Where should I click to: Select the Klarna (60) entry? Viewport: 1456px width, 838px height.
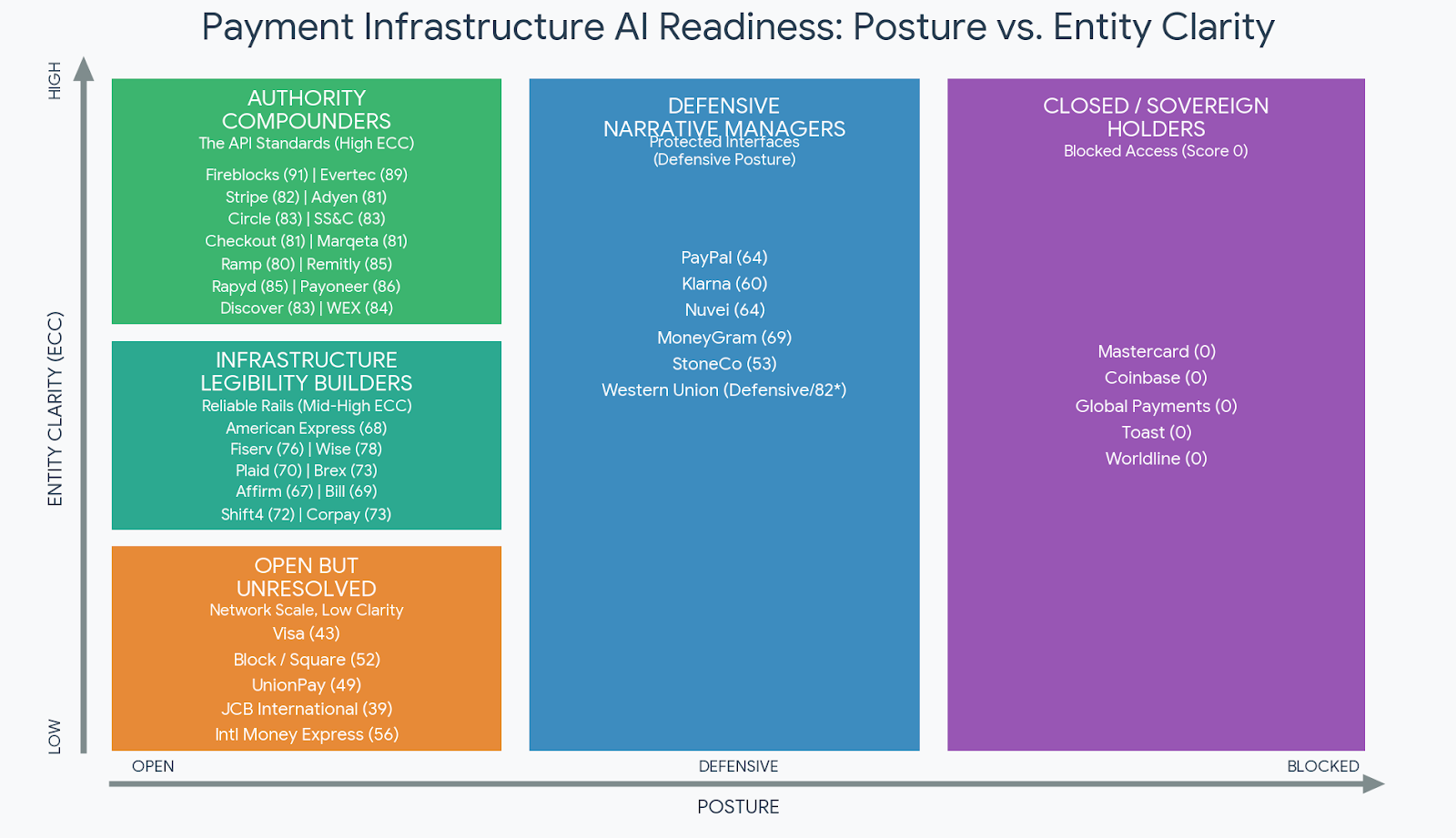coord(724,284)
